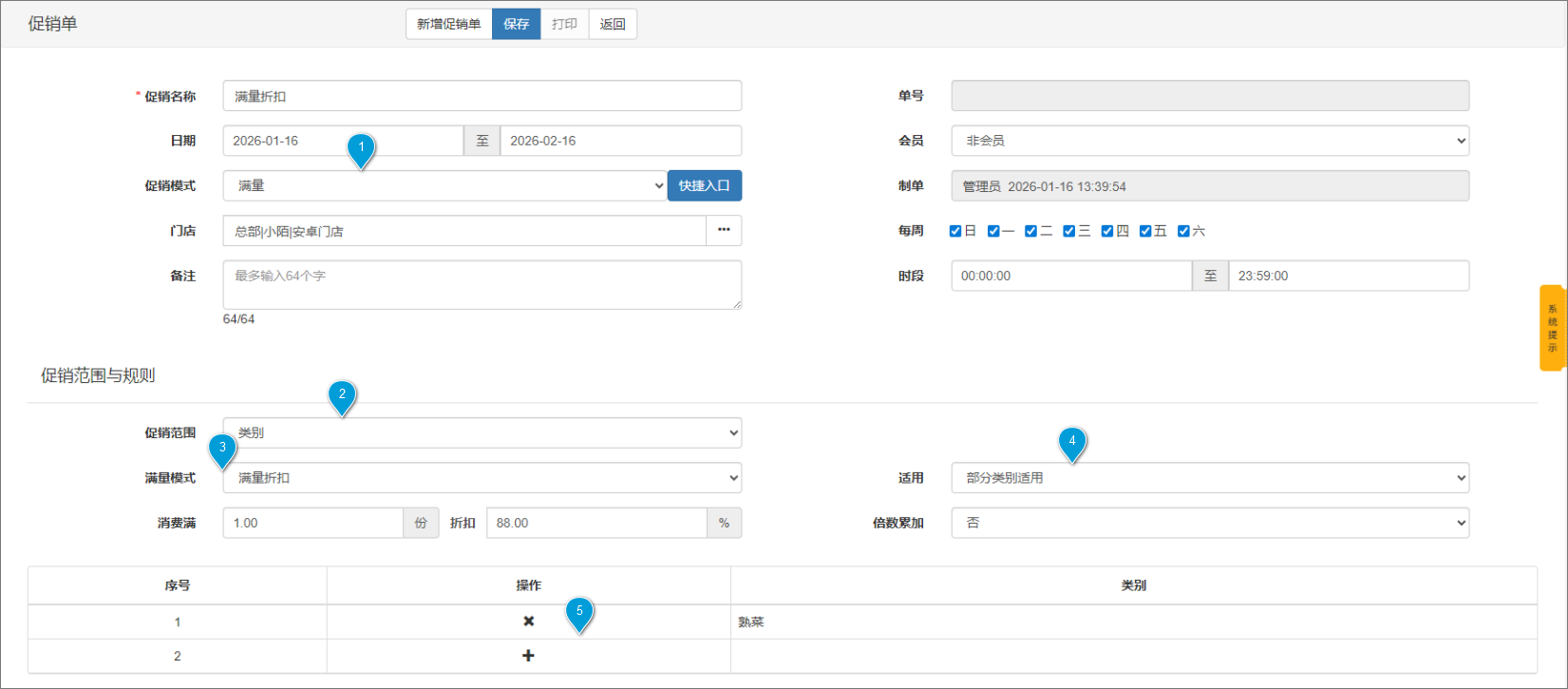Open the 促销范围 dropdown
Screen dimensions: 1568x689
click(482, 433)
